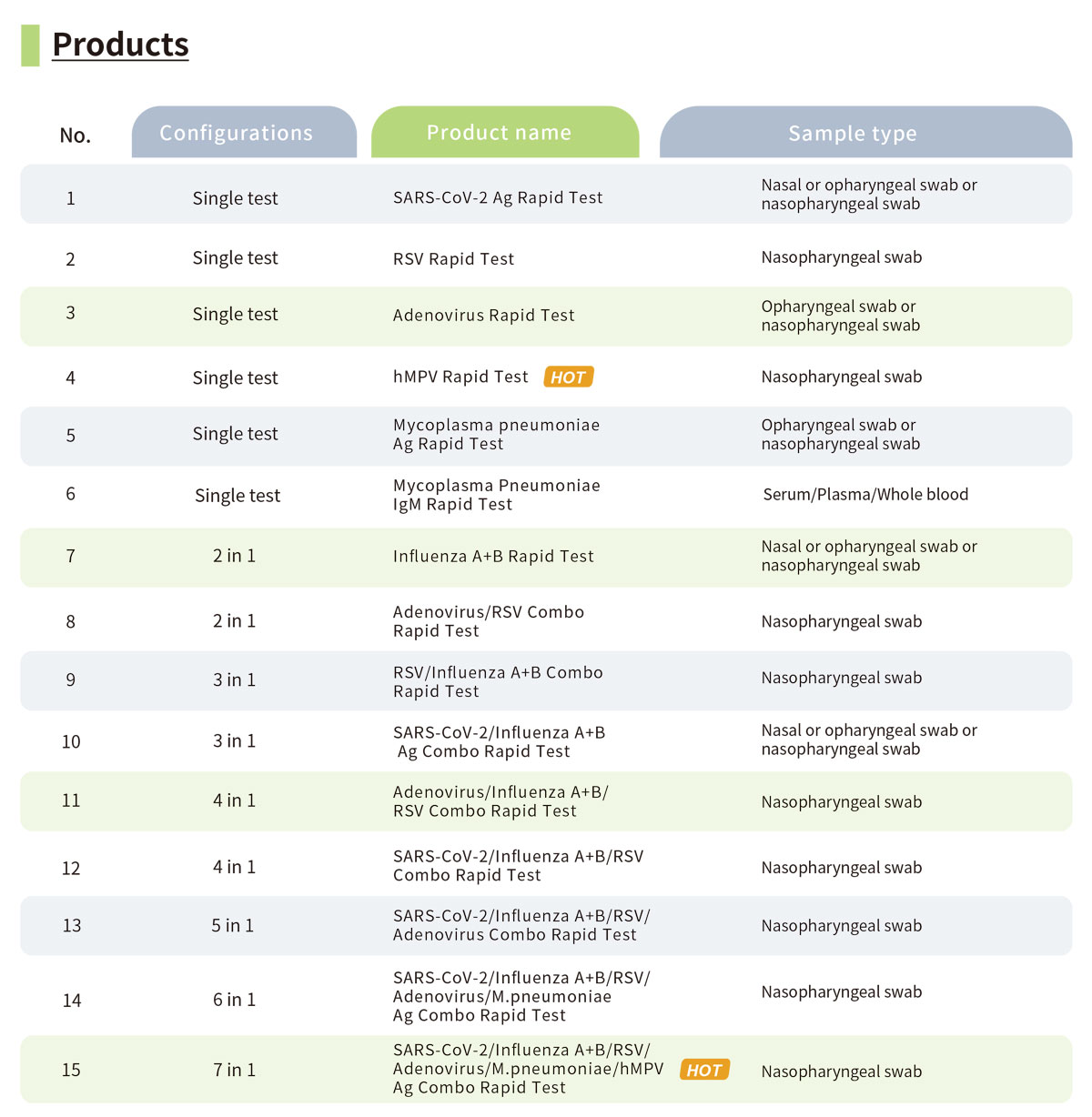Select the 6 in 1 configuration cell
The width and height of the screenshot is (1092, 1117).
(x=234, y=1000)
